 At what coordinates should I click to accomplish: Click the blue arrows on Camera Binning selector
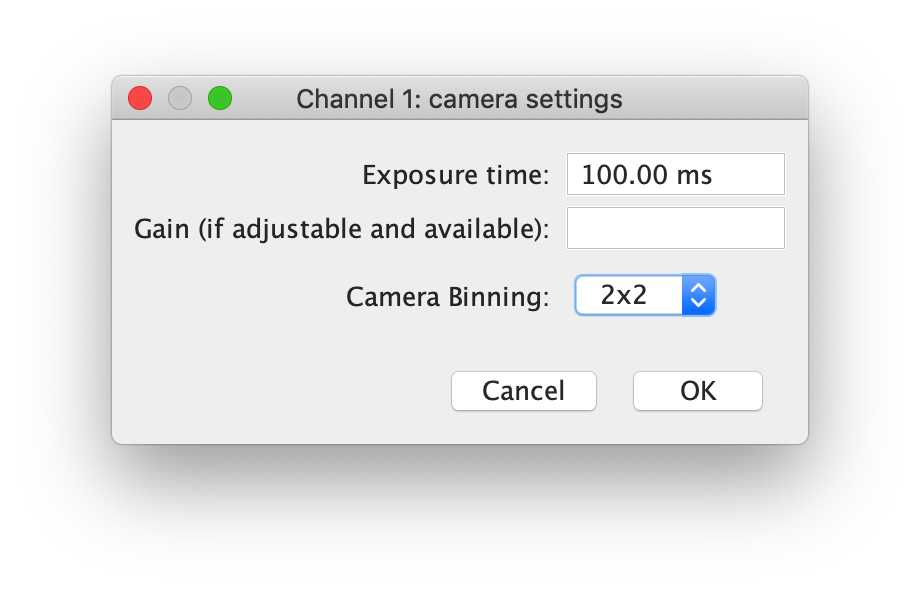click(x=698, y=295)
